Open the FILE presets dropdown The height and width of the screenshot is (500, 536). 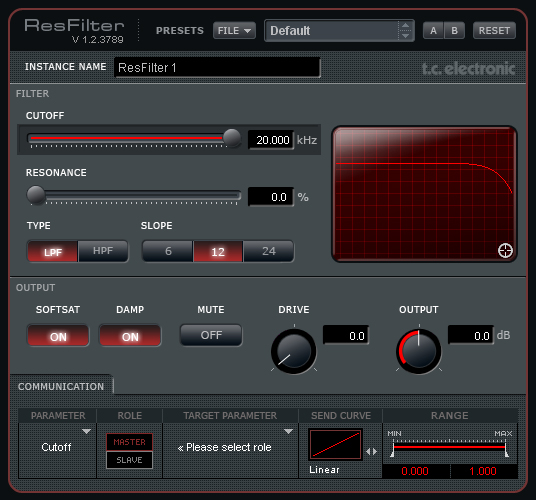[x=234, y=30]
